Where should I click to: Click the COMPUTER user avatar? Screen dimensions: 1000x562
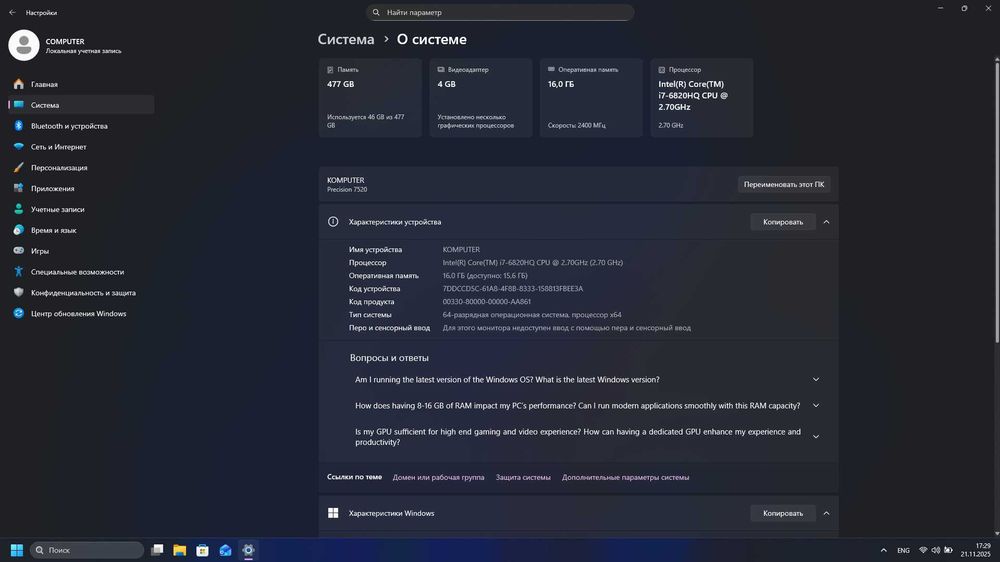24,45
